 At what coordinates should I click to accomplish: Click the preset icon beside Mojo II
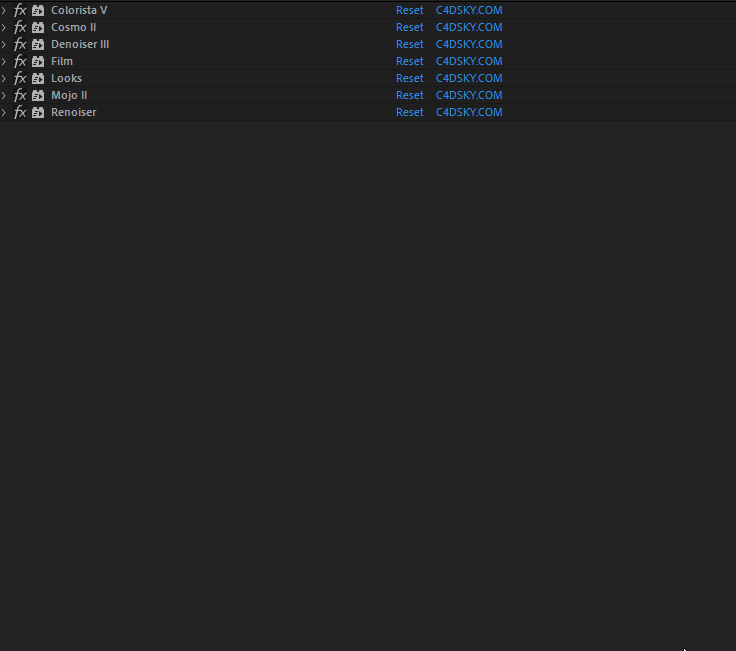click(x=38, y=95)
